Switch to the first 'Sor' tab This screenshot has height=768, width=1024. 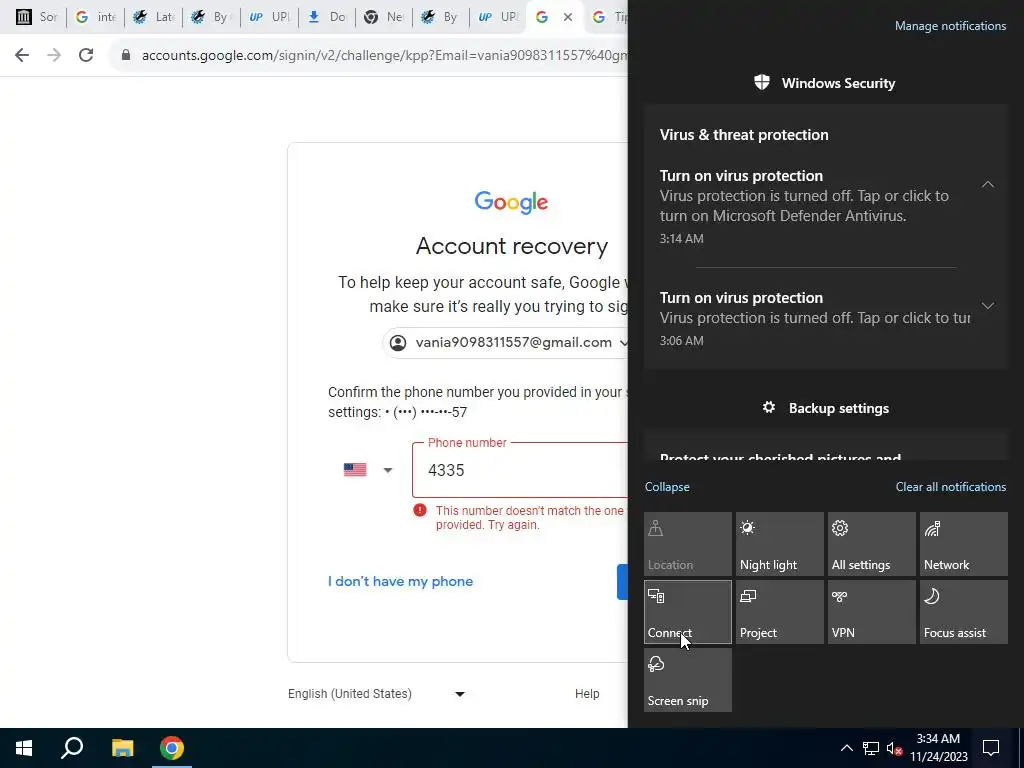pos(37,17)
